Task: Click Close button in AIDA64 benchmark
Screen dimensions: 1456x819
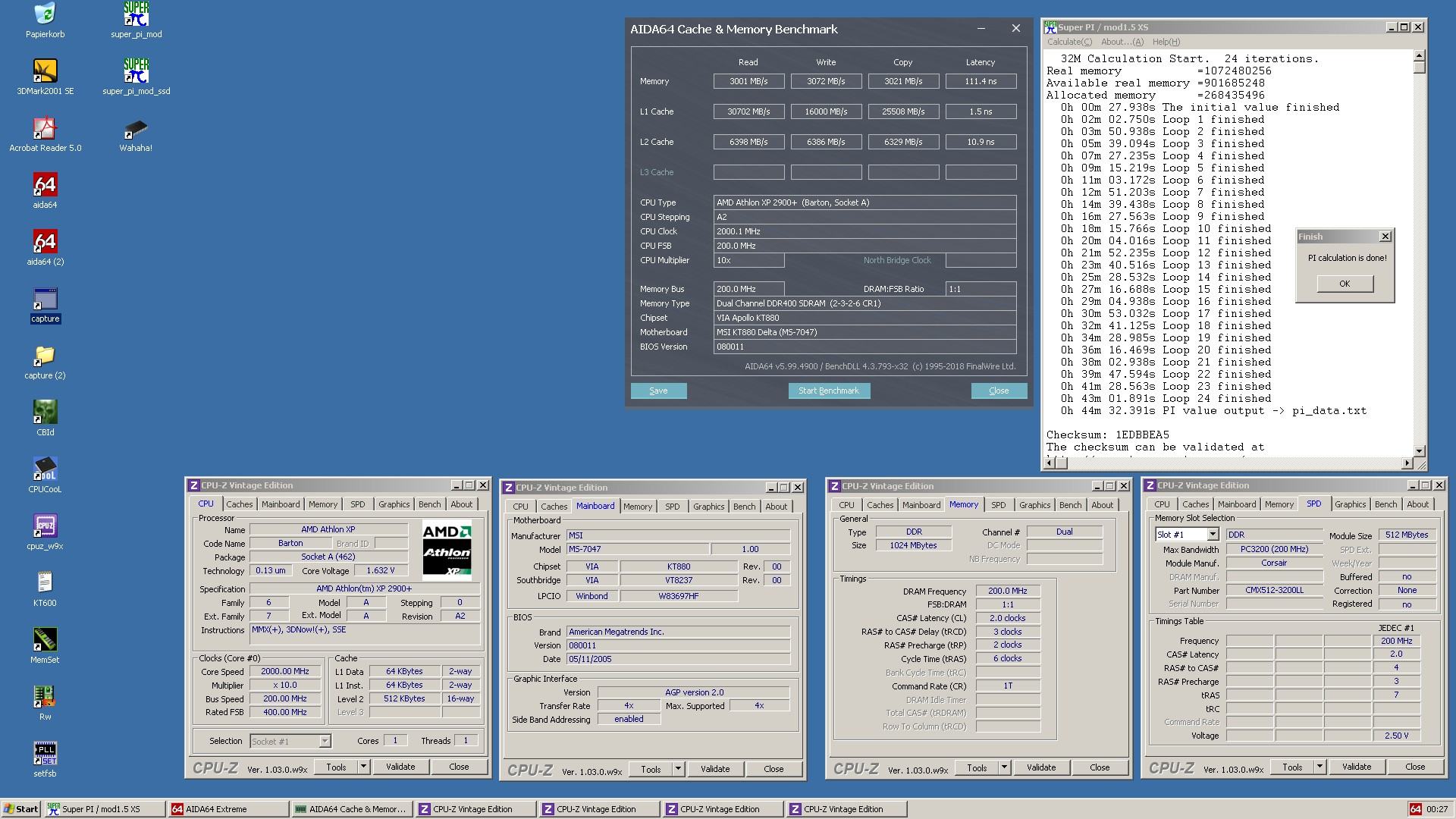Action: pos(999,391)
